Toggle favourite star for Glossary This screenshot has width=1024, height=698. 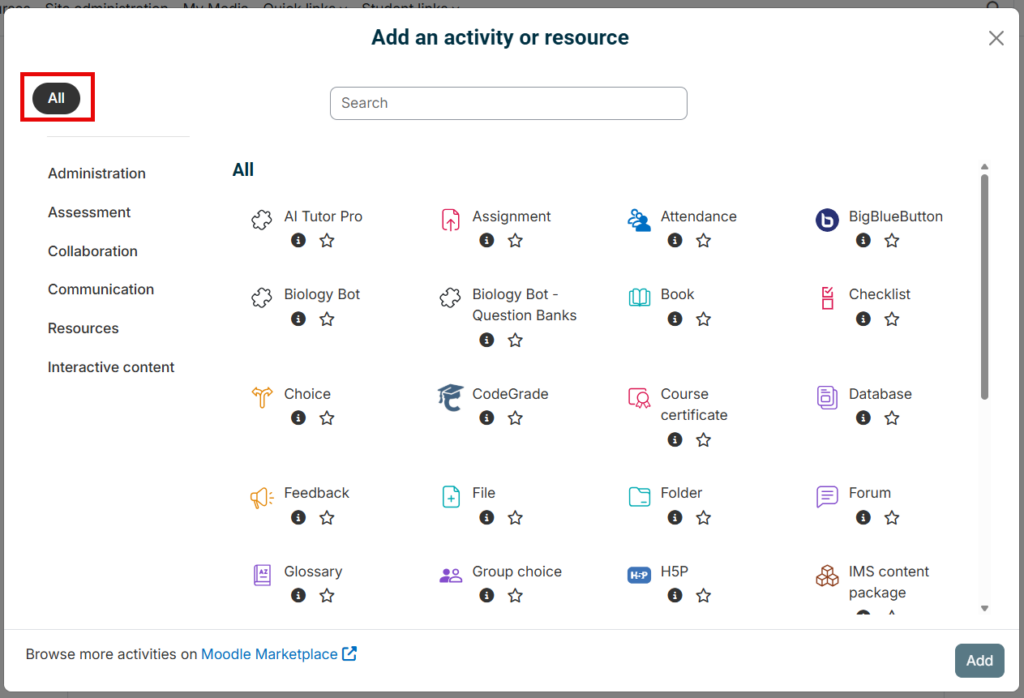(x=327, y=595)
